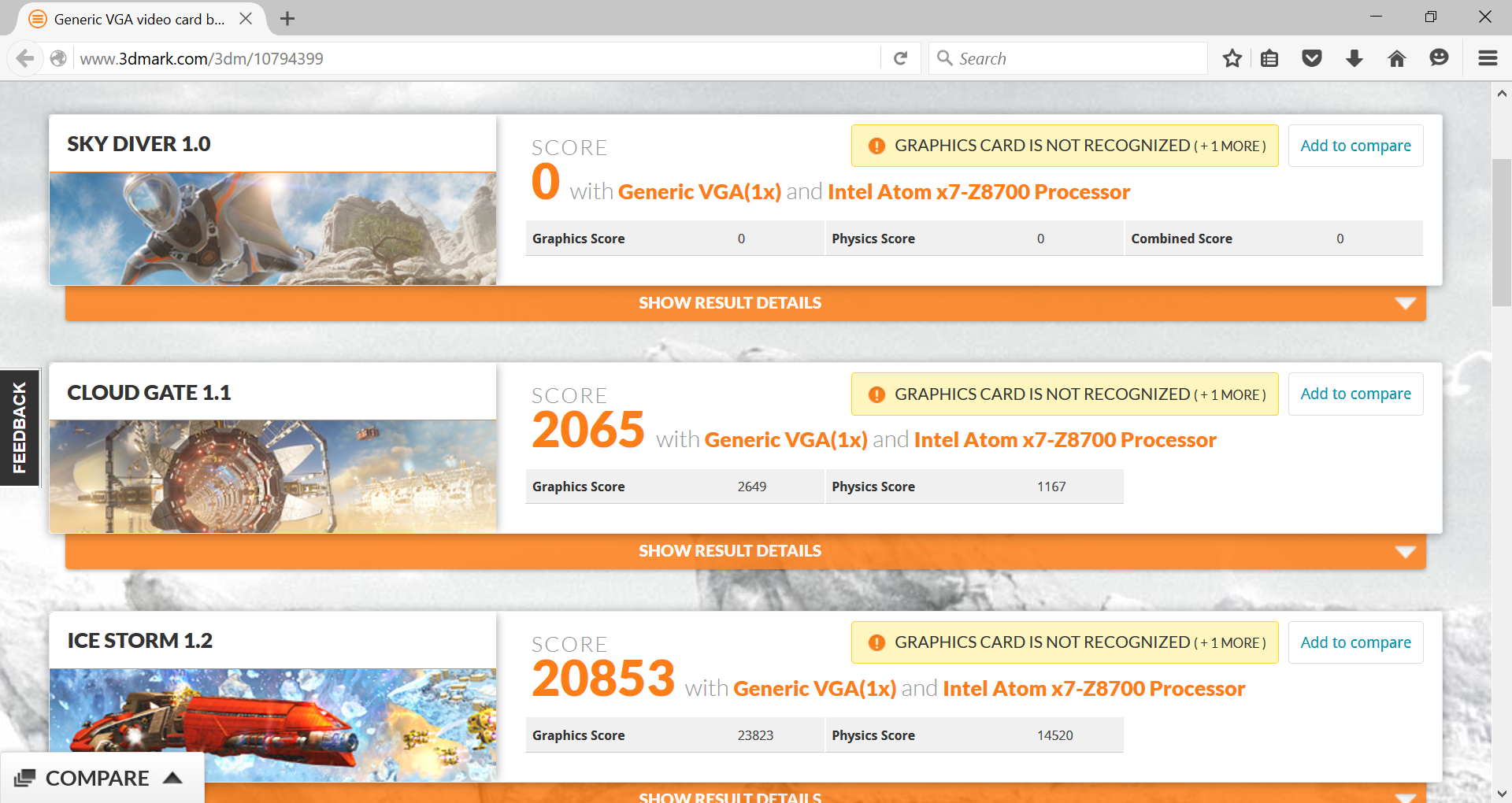Viewport: 1512px width, 803px height.
Task: Click the Cloud Gate warning exclamation icon
Action: click(876, 394)
